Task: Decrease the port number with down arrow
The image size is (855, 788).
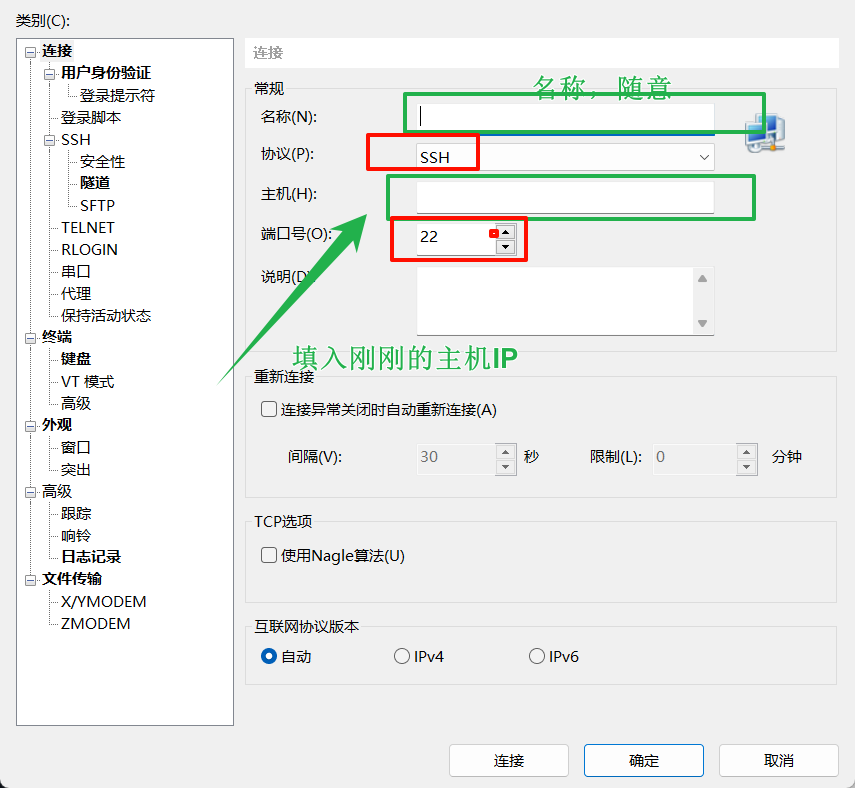Action: [505, 247]
